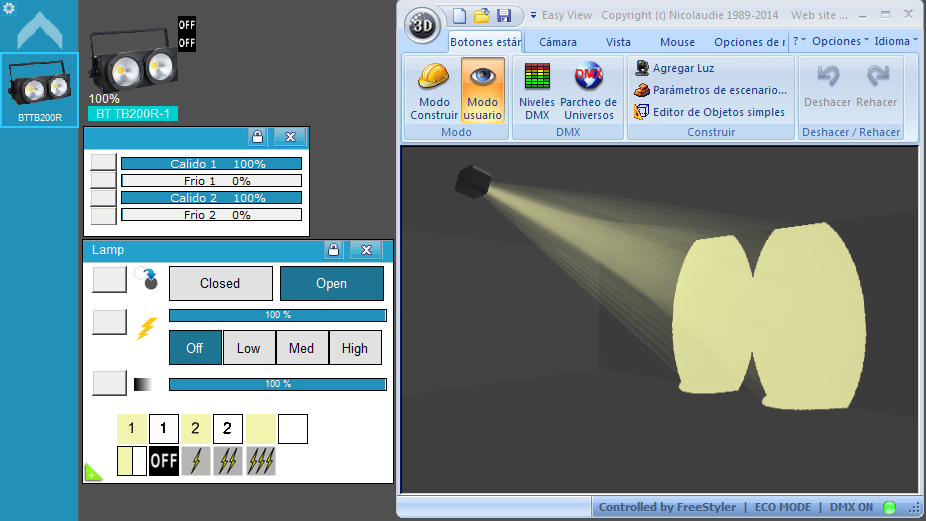Click the half yellow half white preset
926x521 pixels.
pyautogui.click(x=132, y=461)
